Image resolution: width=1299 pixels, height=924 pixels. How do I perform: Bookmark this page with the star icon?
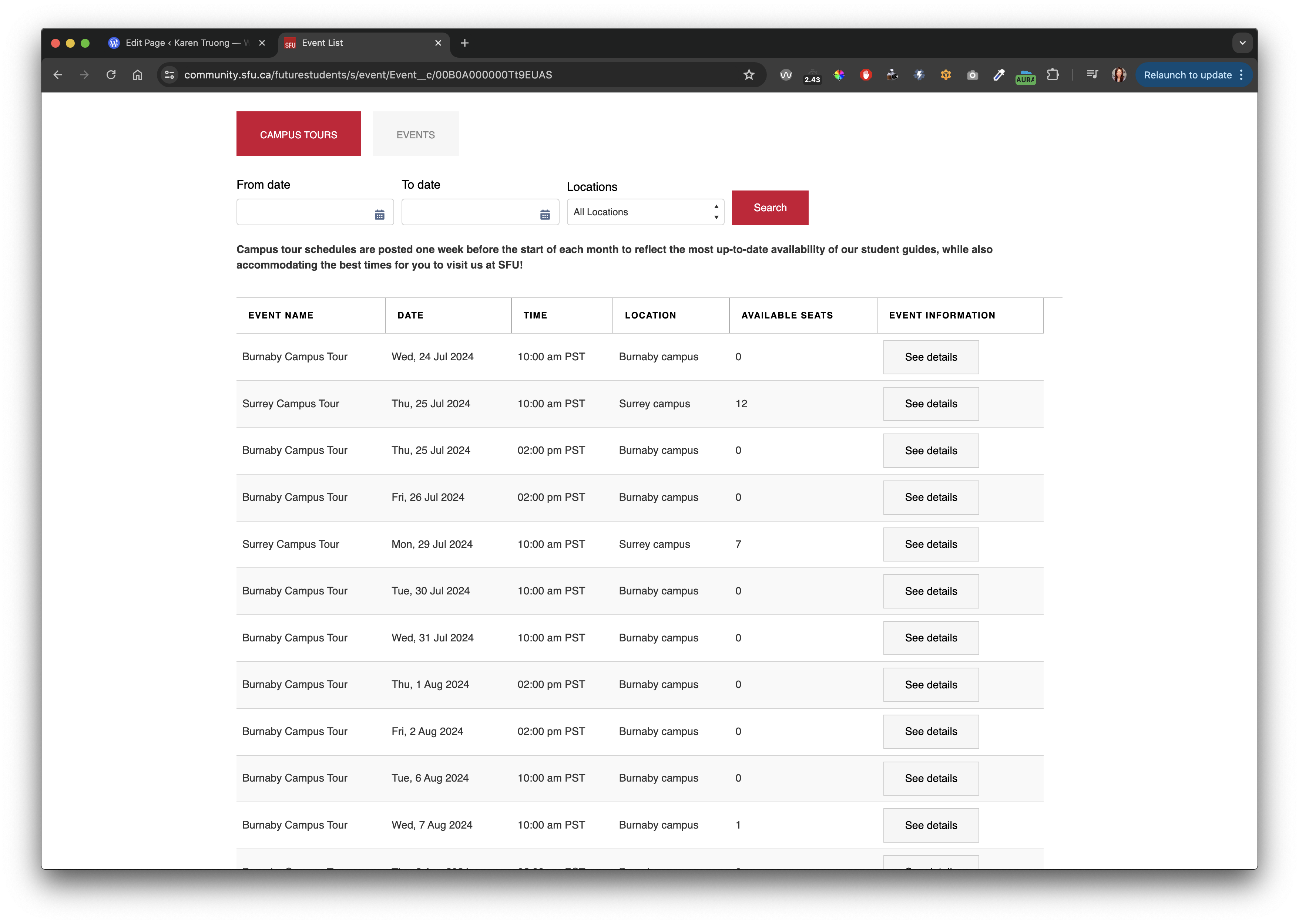click(749, 75)
